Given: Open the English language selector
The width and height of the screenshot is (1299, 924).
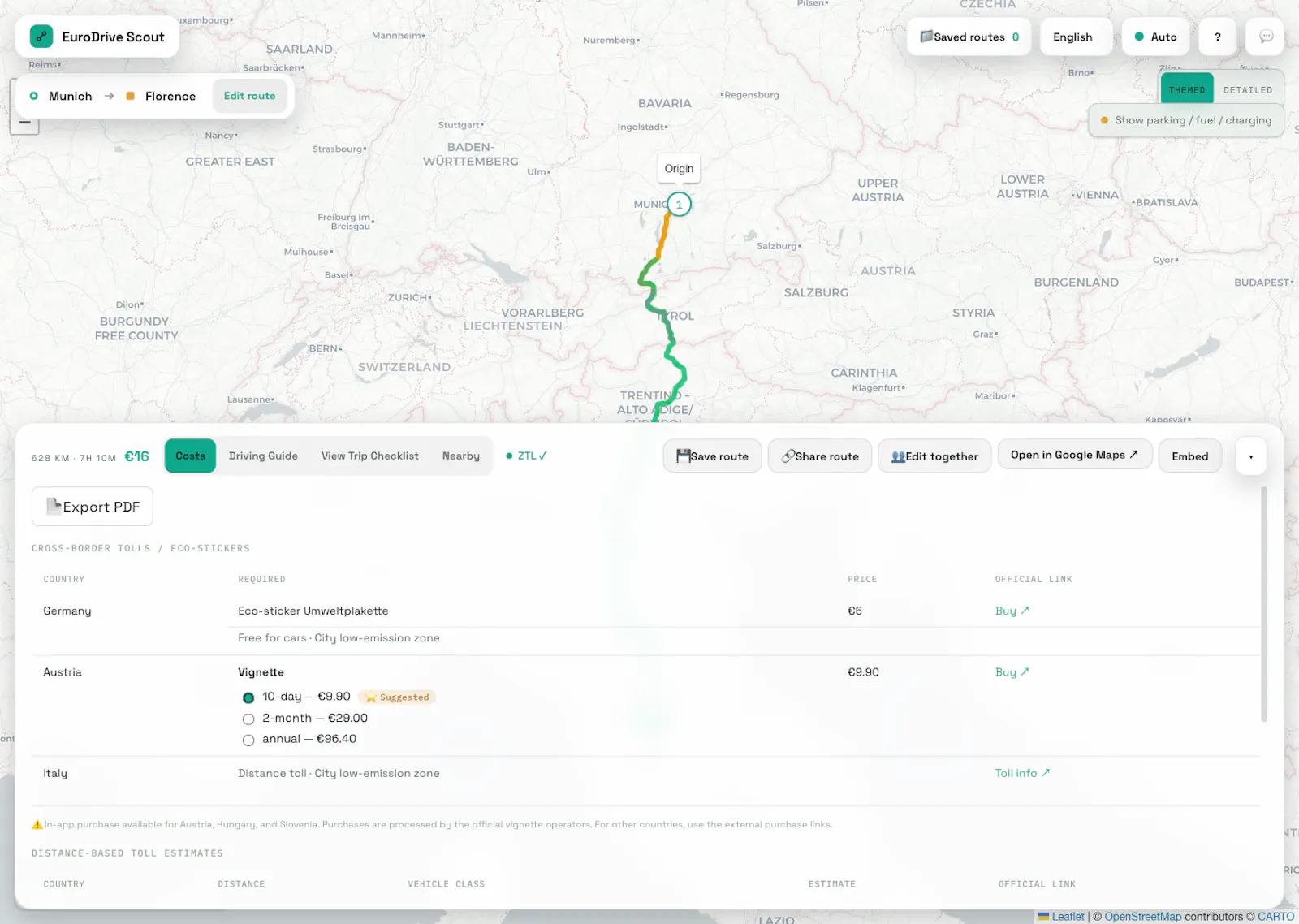Looking at the screenshot, I should pyautogui.click(x=1076, y=37).
